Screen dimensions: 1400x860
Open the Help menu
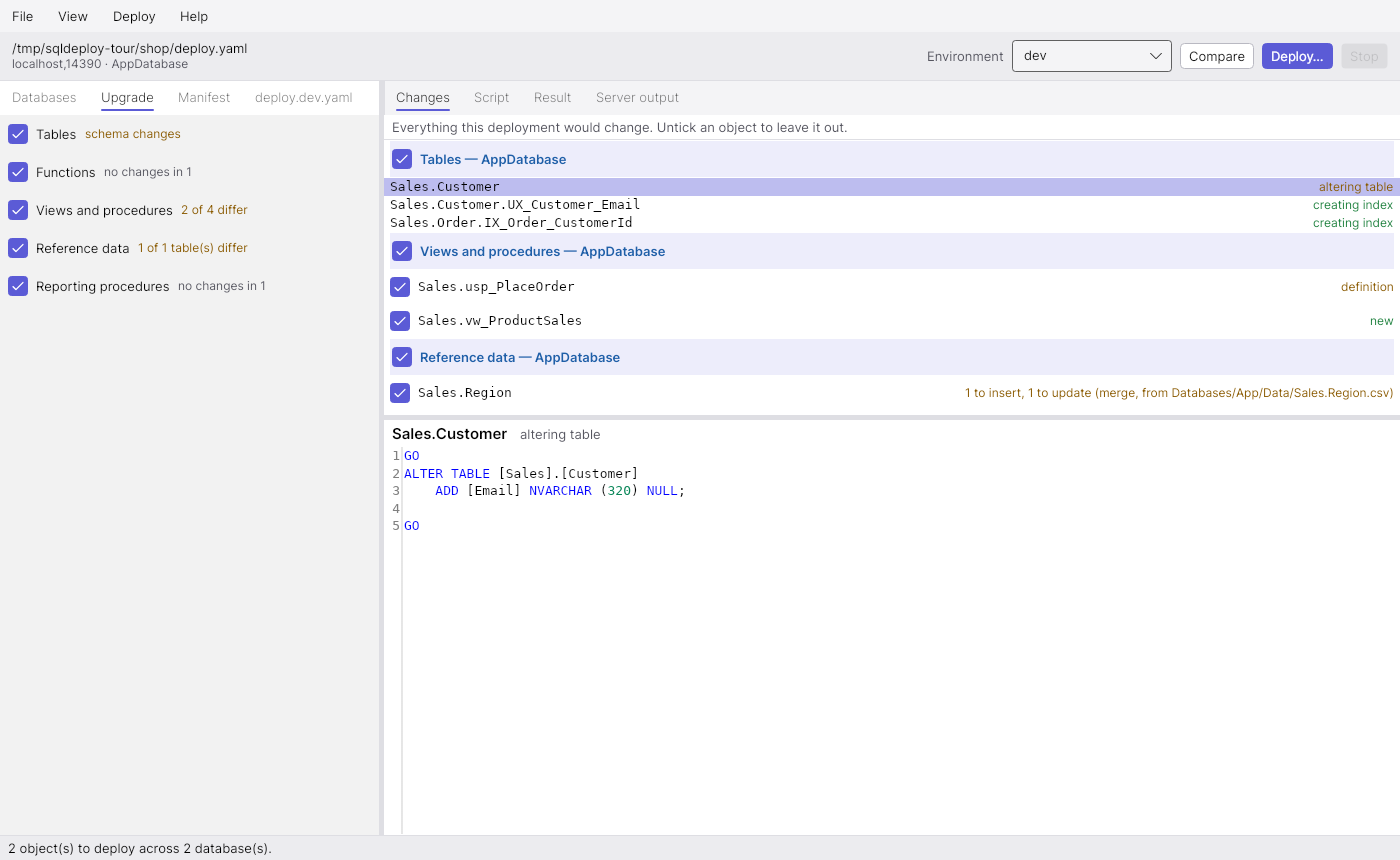(194, 16)
